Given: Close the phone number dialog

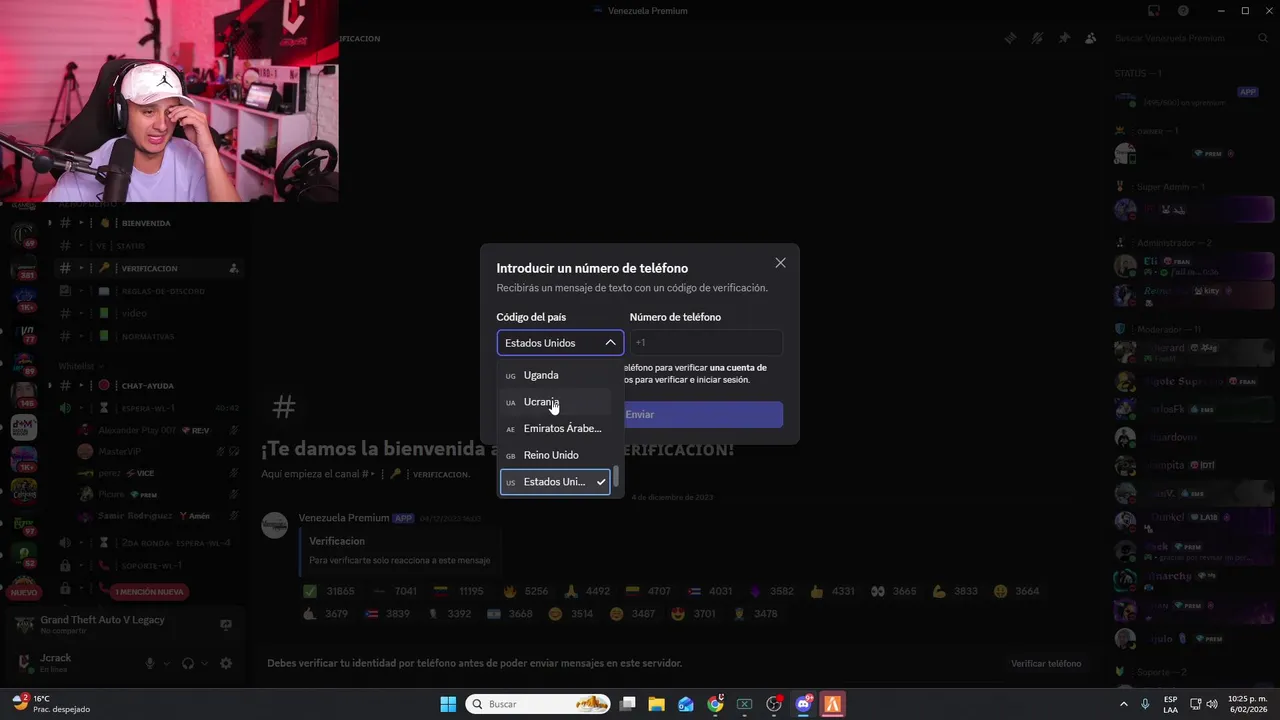Looking at the screenshot, I should [x=780, y=263].
